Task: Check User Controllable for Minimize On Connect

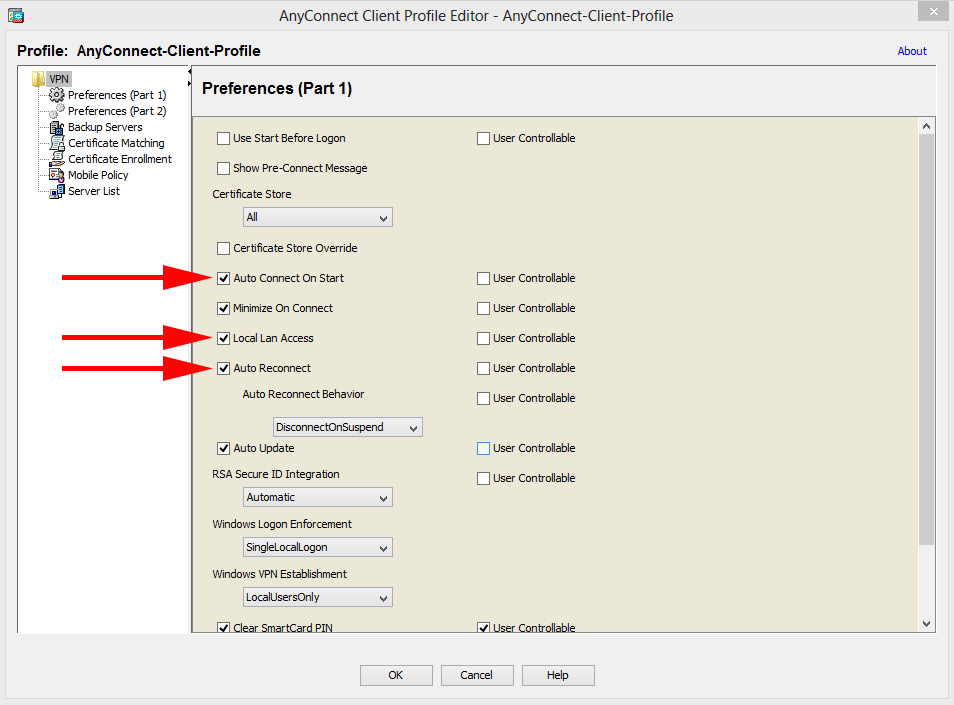Action: [483, 308]
